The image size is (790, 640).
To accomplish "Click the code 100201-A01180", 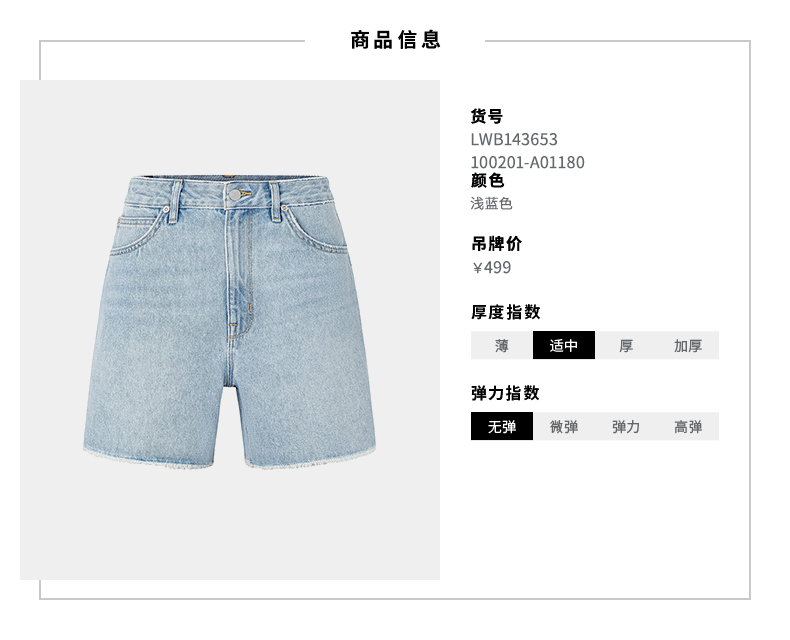I will (x=527, y=162).
